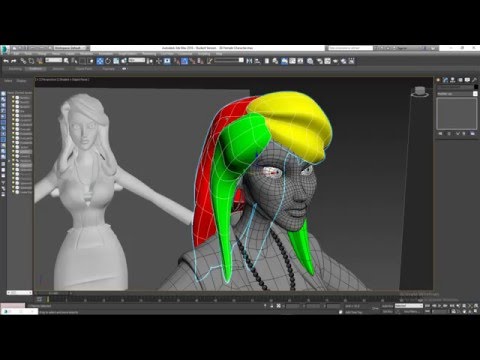Image resolution: width=480 pixels, height=360 pixels.
Task: Open the reference coordinate system dropdown
Action: (x=137, y=60)
